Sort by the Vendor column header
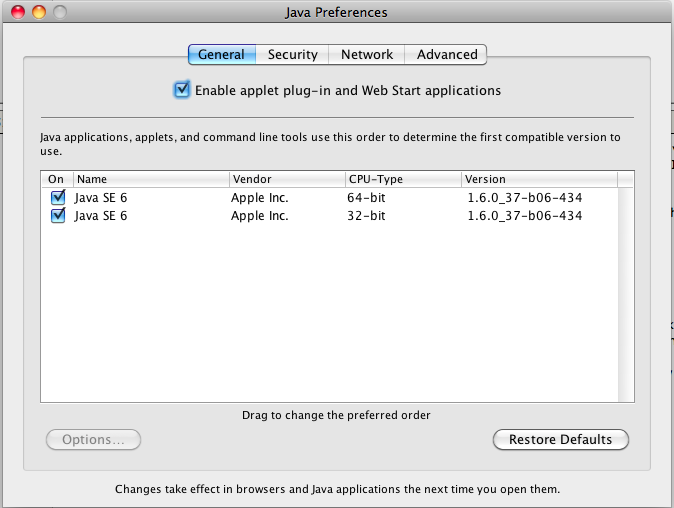This screenshot has height=508, width=674. tap(287, 179)
